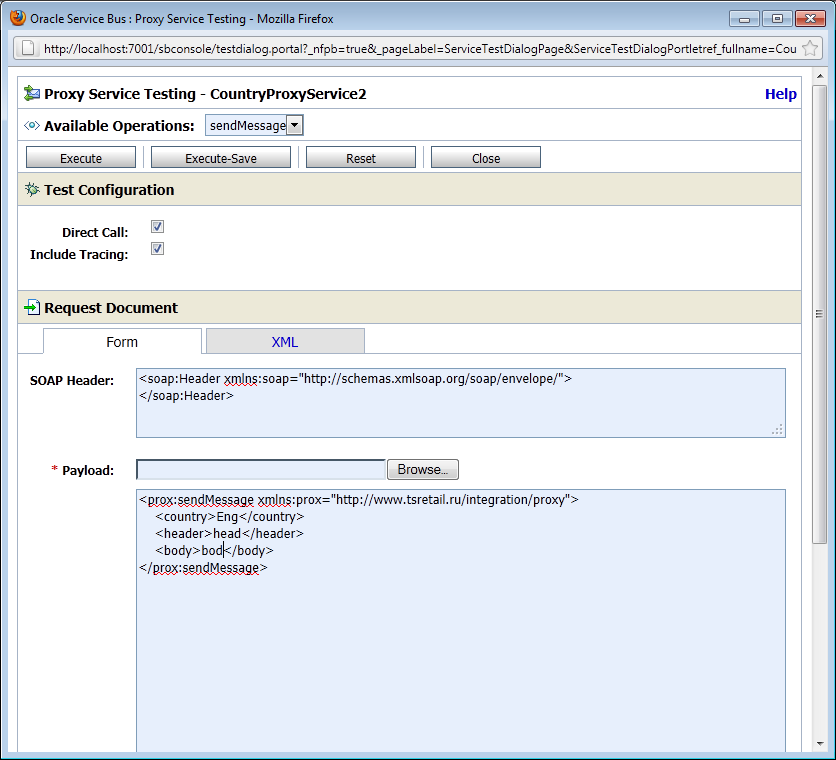Screen dimensions: 836x760
Task: Click the scrollbar down arrow
Action: [x=819, y=744]
